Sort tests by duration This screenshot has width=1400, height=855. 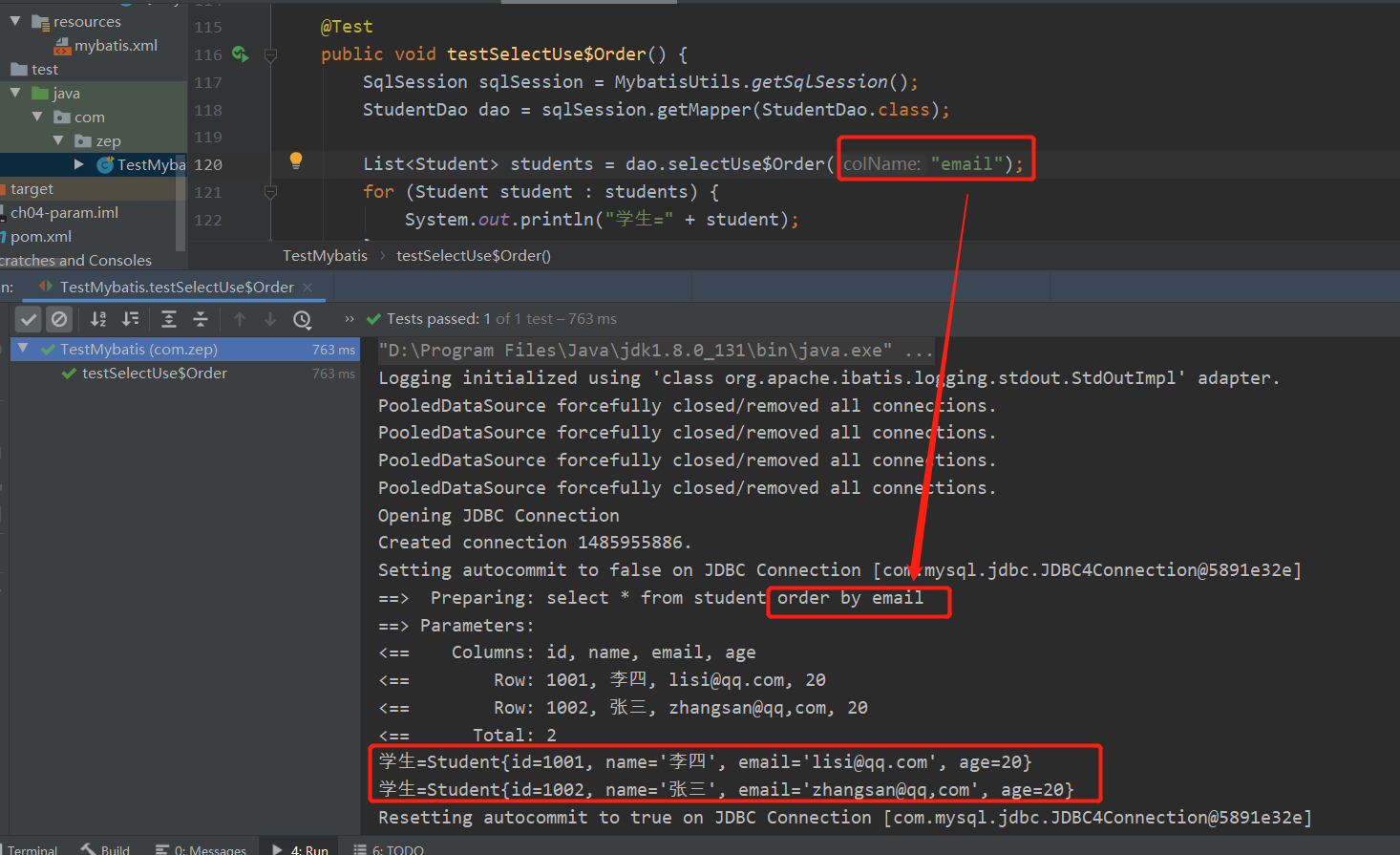click(131, 319)
